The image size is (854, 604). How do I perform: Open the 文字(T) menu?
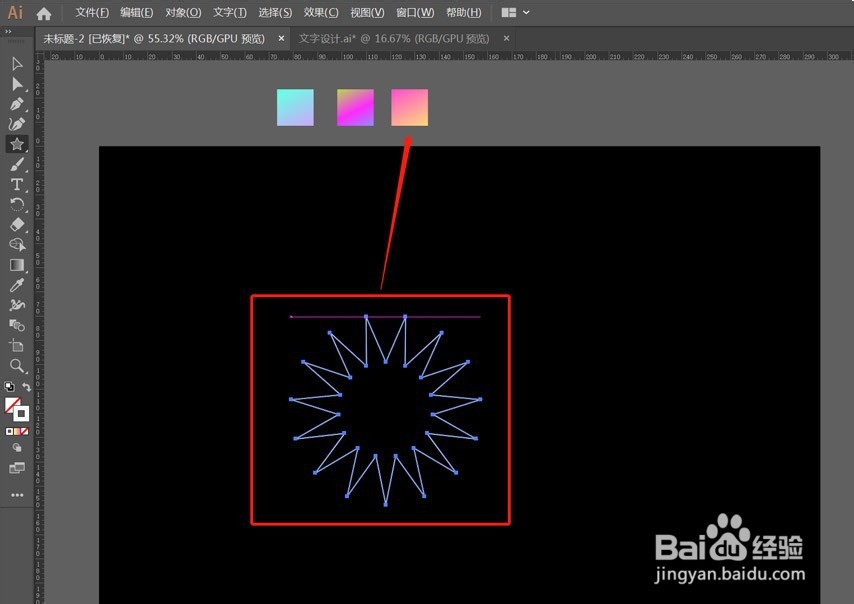pyautogui.click(x=229, y=12)
